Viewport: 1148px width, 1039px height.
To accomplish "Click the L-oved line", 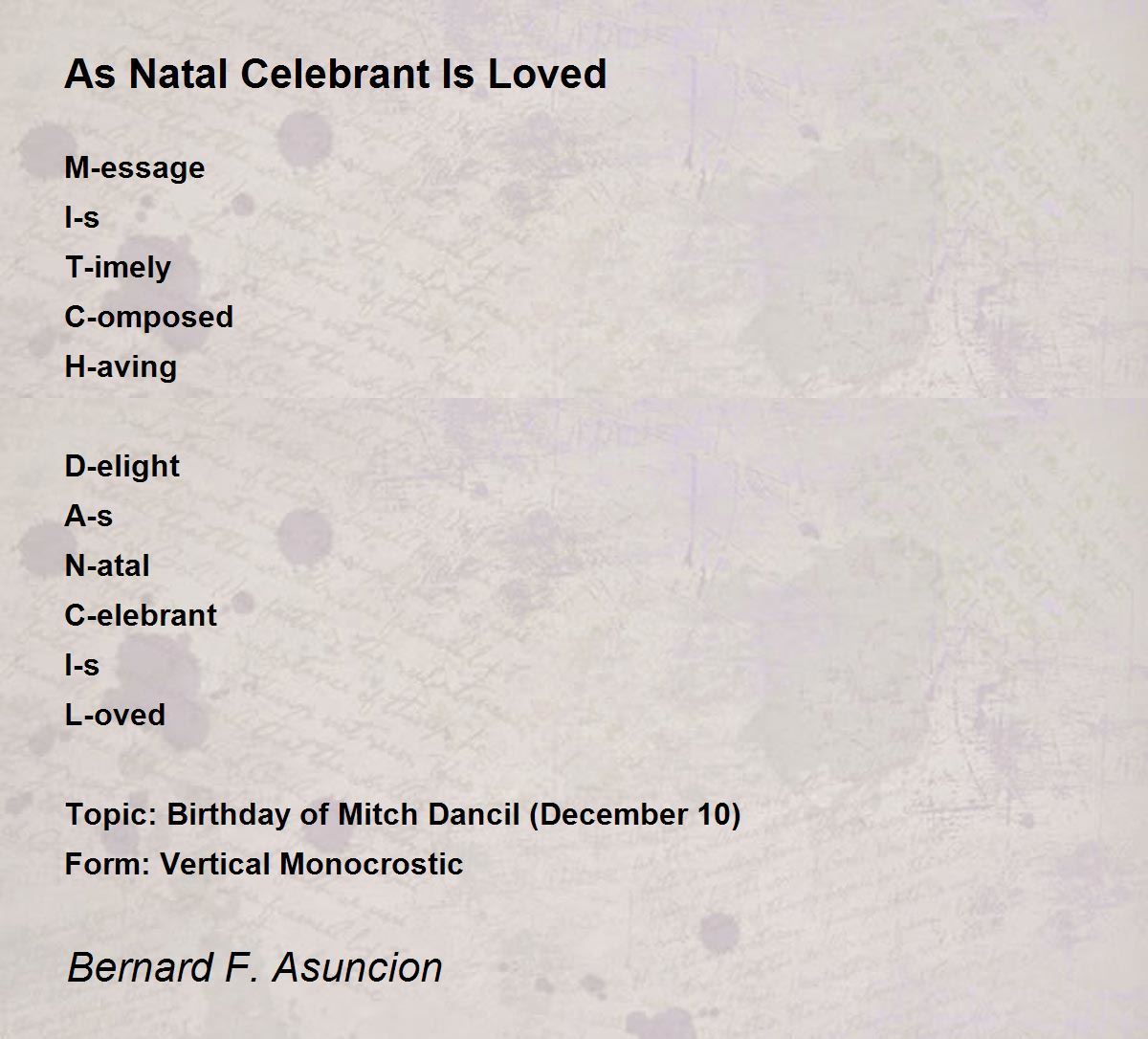I will (115, 715).
